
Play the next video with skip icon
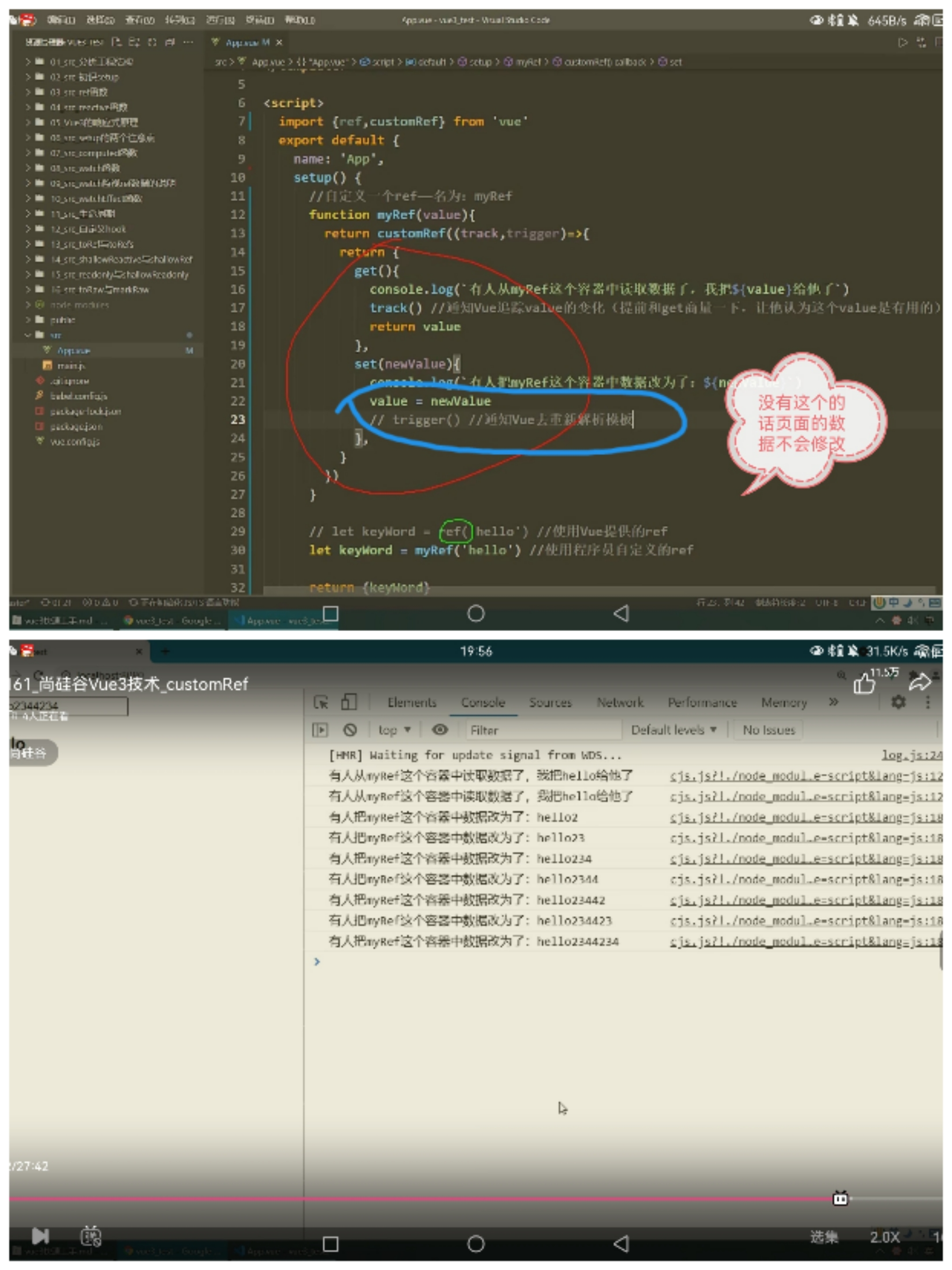[x=40, y=1235]
